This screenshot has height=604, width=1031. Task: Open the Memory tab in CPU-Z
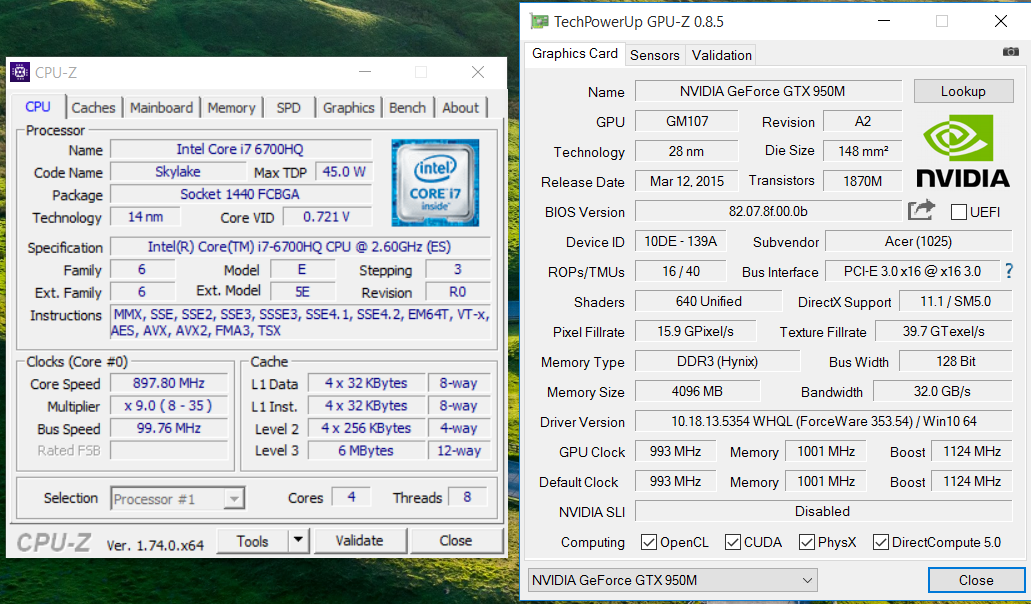231,108
